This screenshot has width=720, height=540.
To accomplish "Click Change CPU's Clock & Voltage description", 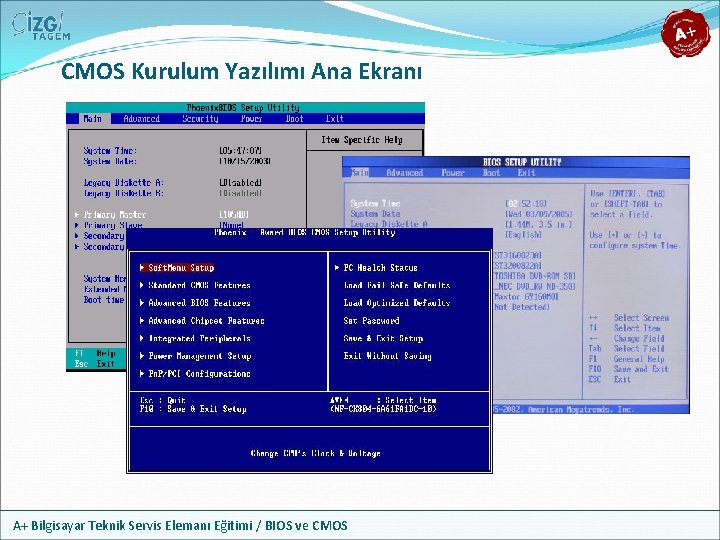I will click(x=315, y=454).
